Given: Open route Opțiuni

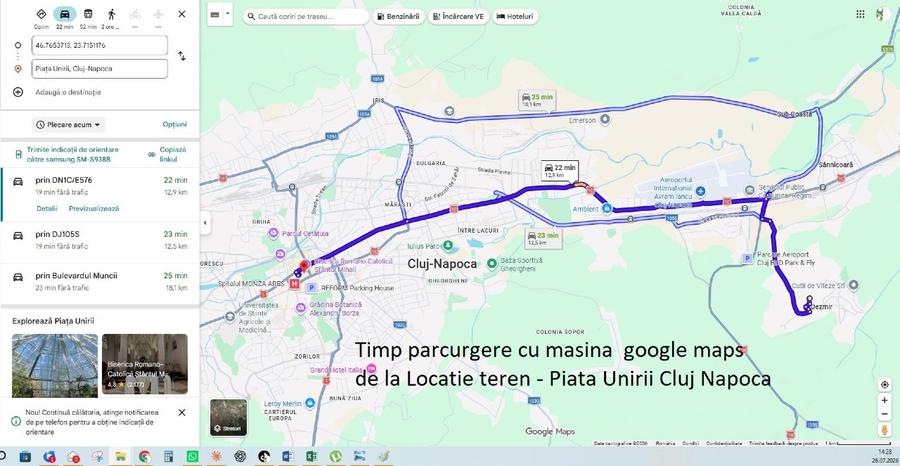Looking at the screenshot, I should [174, 125].
